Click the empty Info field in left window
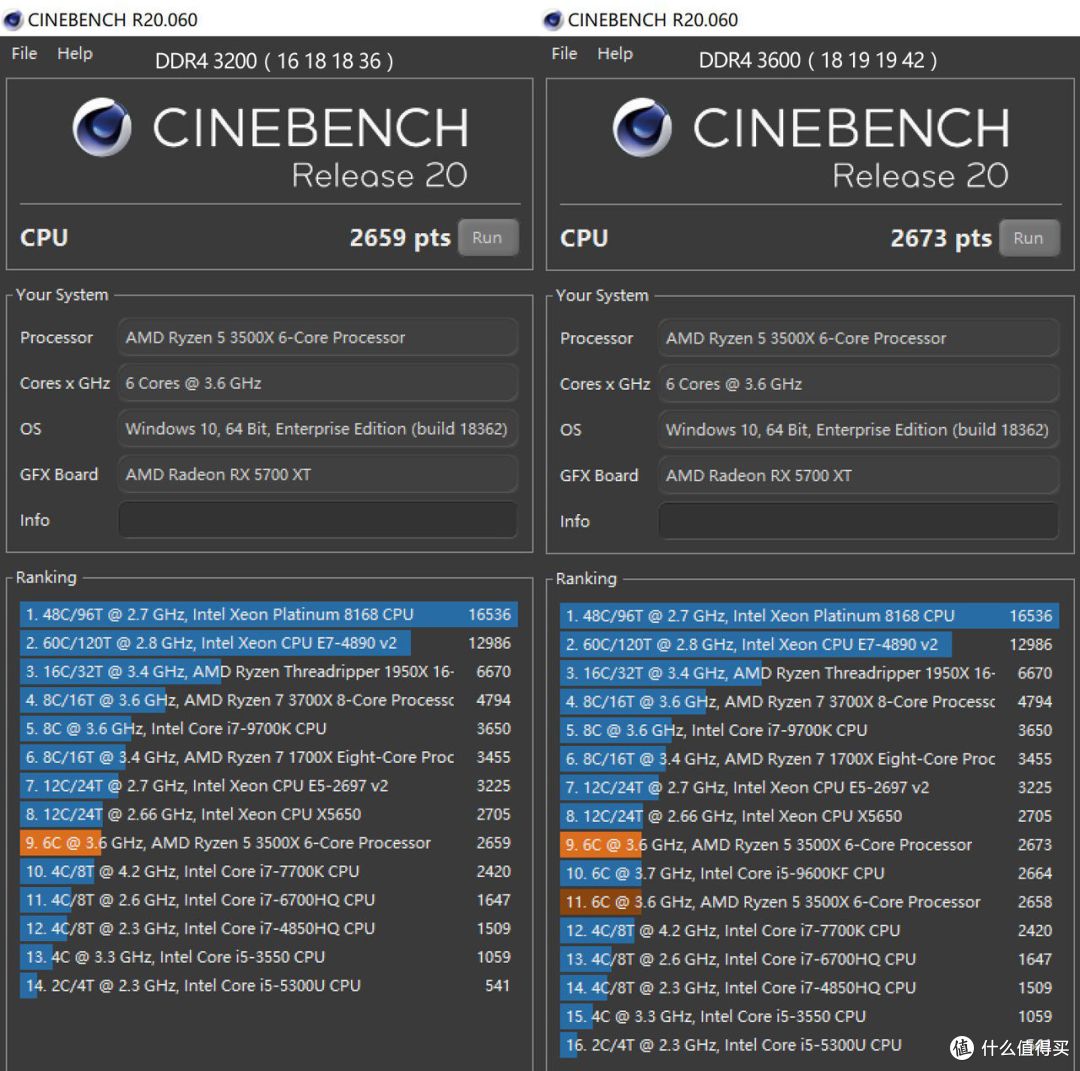The image size is (1080, 1071). tap(318, 520)
